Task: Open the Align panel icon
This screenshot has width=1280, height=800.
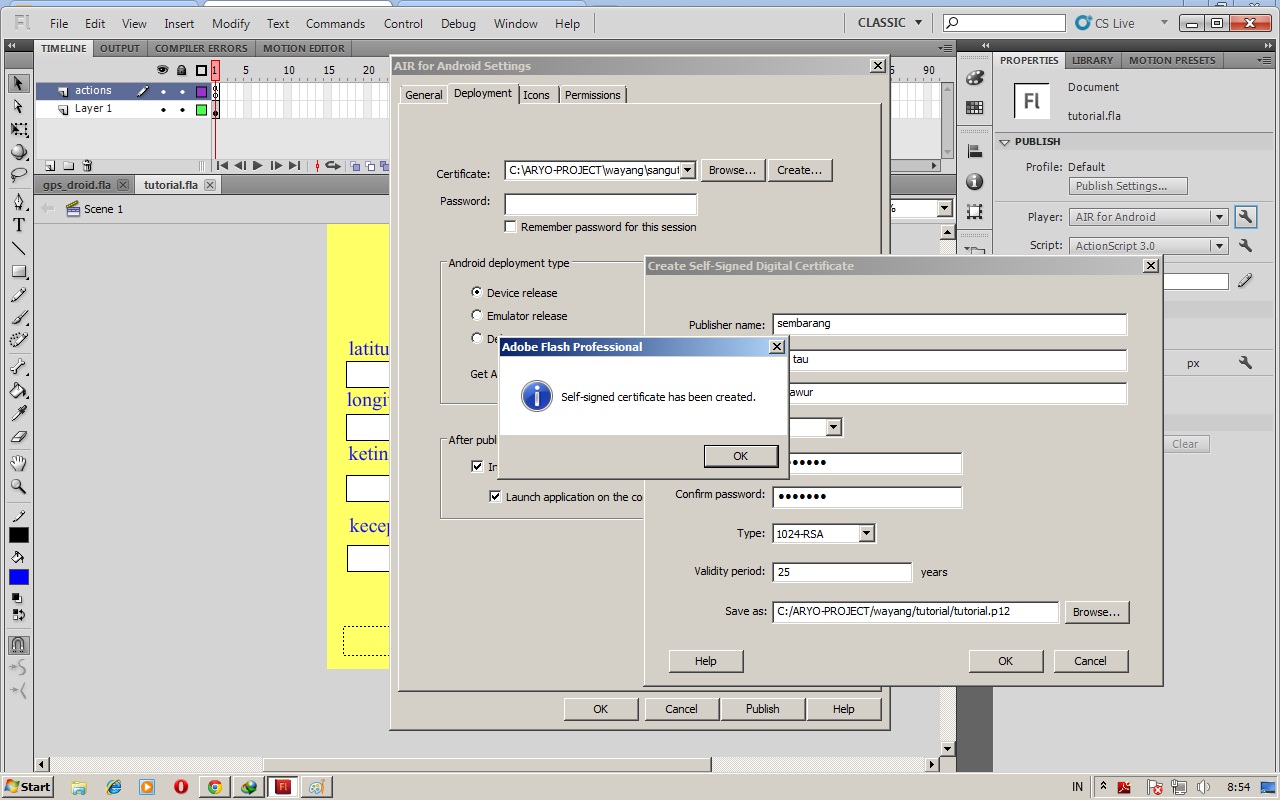Action: 975,149
